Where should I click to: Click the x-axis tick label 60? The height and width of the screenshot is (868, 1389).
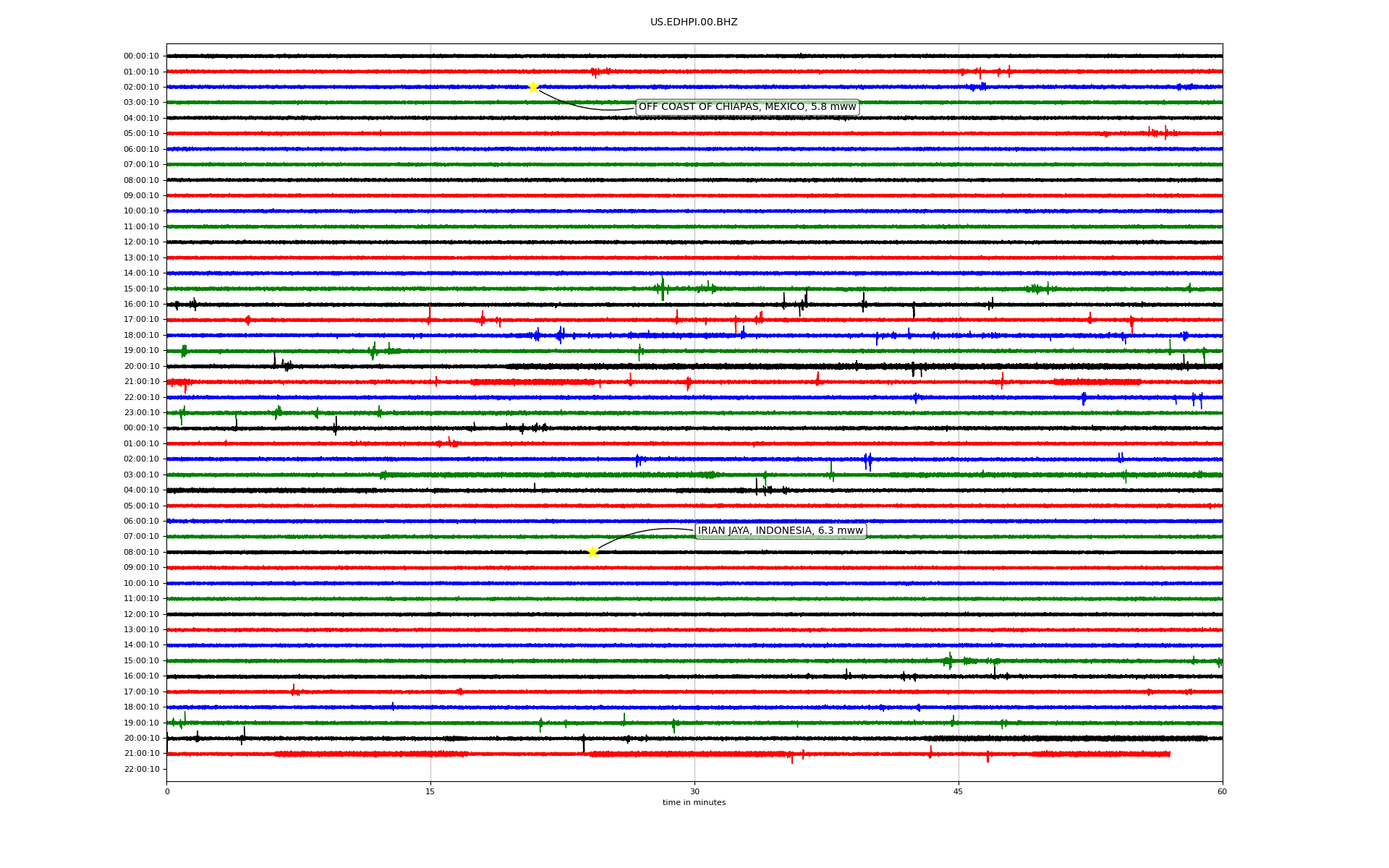(1222, 791)
